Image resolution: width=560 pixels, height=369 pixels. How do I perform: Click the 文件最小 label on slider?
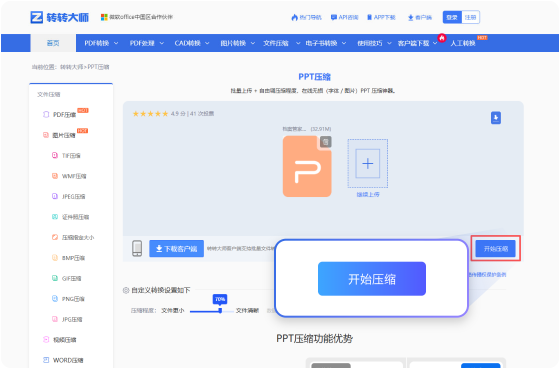(x=173, y=310)
